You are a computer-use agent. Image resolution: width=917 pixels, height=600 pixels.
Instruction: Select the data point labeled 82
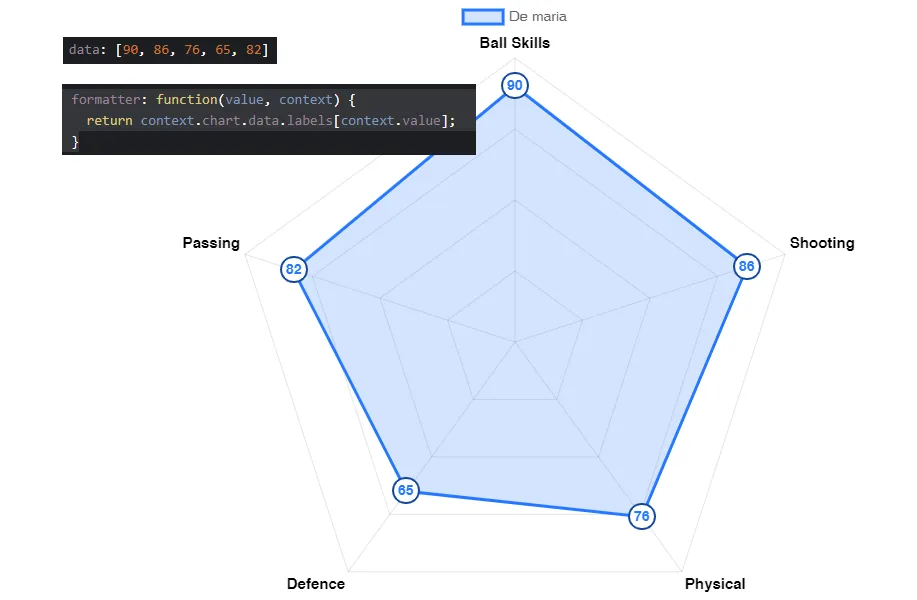(x=293, y=269)
